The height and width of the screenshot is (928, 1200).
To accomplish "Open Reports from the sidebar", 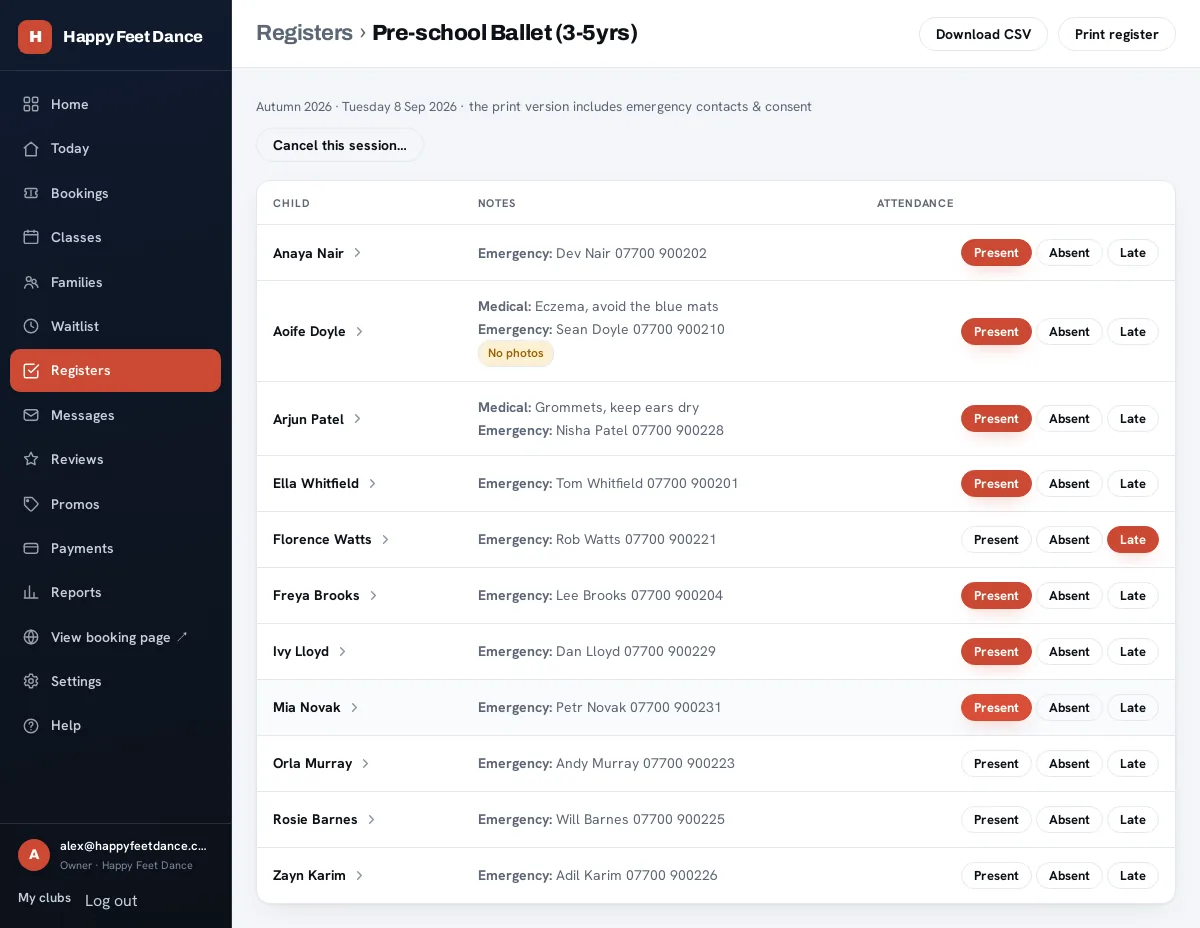I will (x=115, y=592).
